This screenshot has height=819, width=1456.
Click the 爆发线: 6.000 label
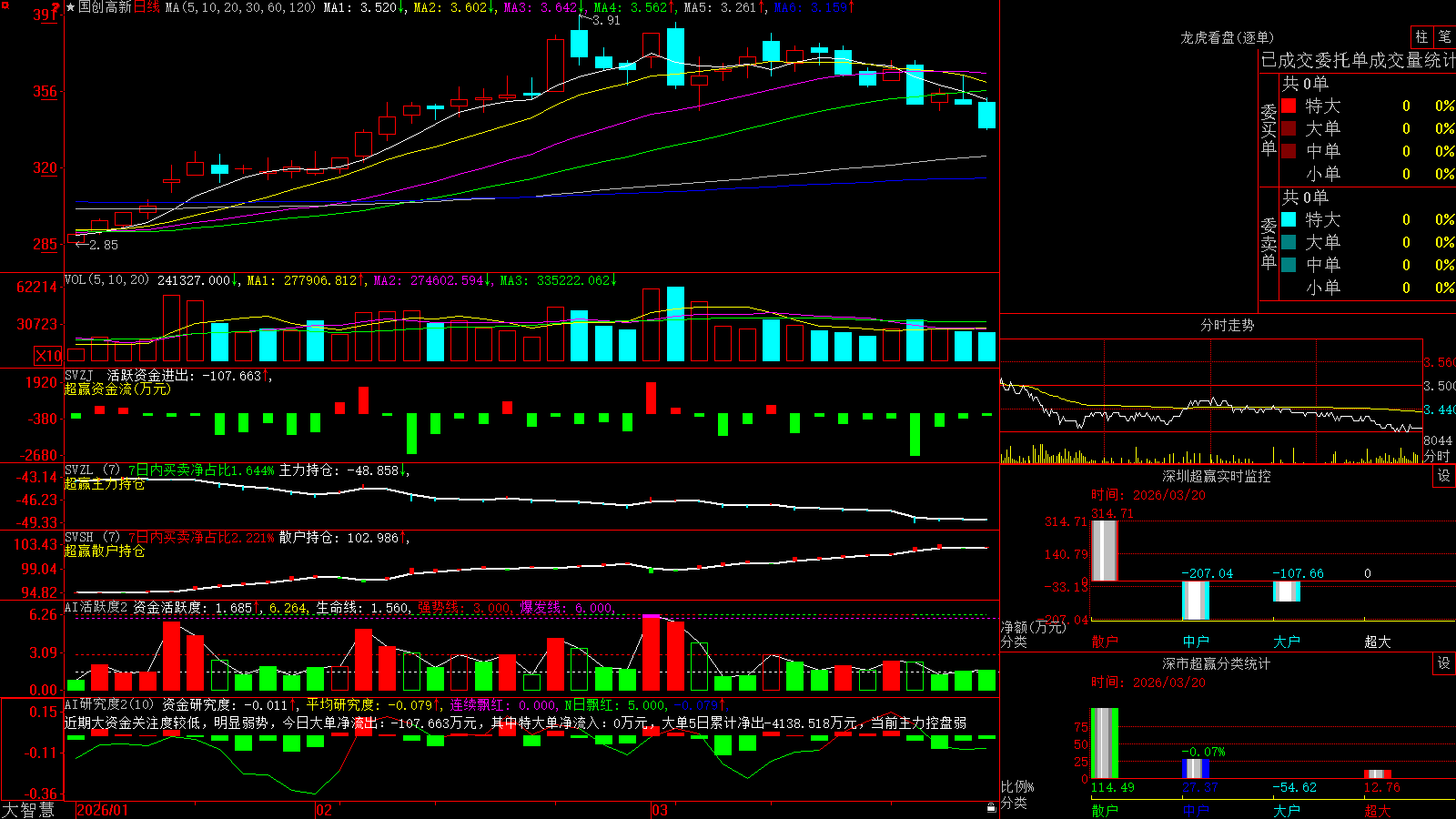click(x=566, y=607)
